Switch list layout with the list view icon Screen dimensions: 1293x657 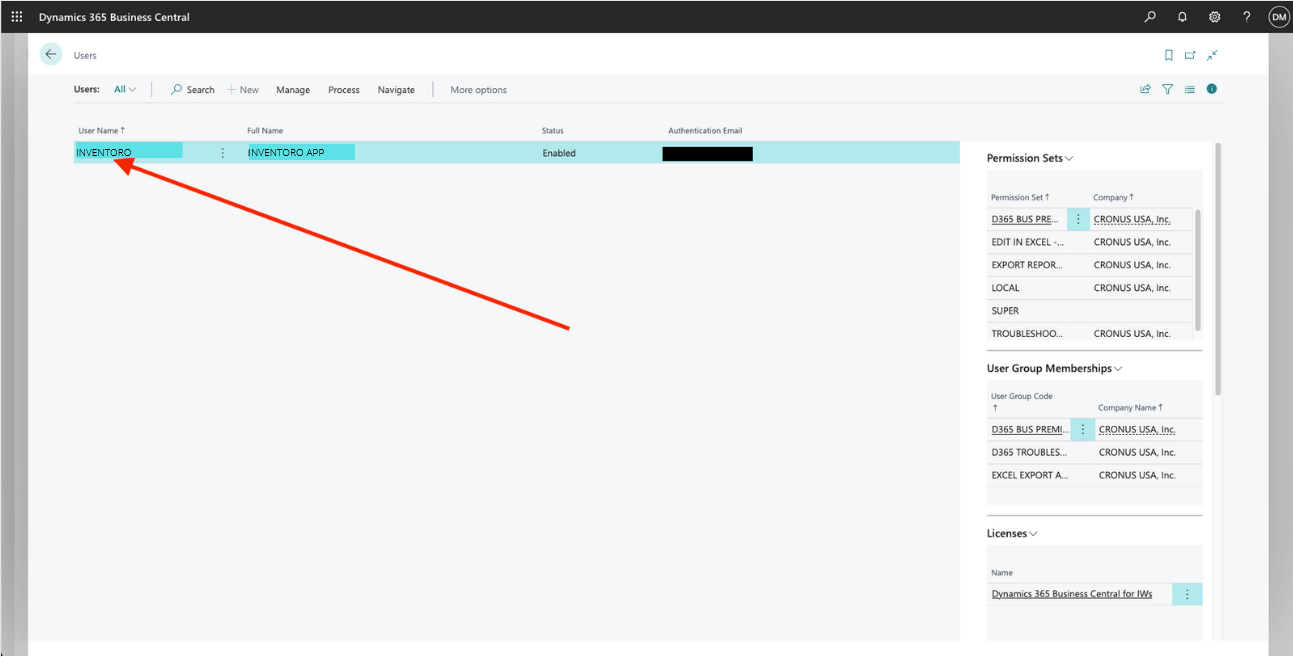1189,89
